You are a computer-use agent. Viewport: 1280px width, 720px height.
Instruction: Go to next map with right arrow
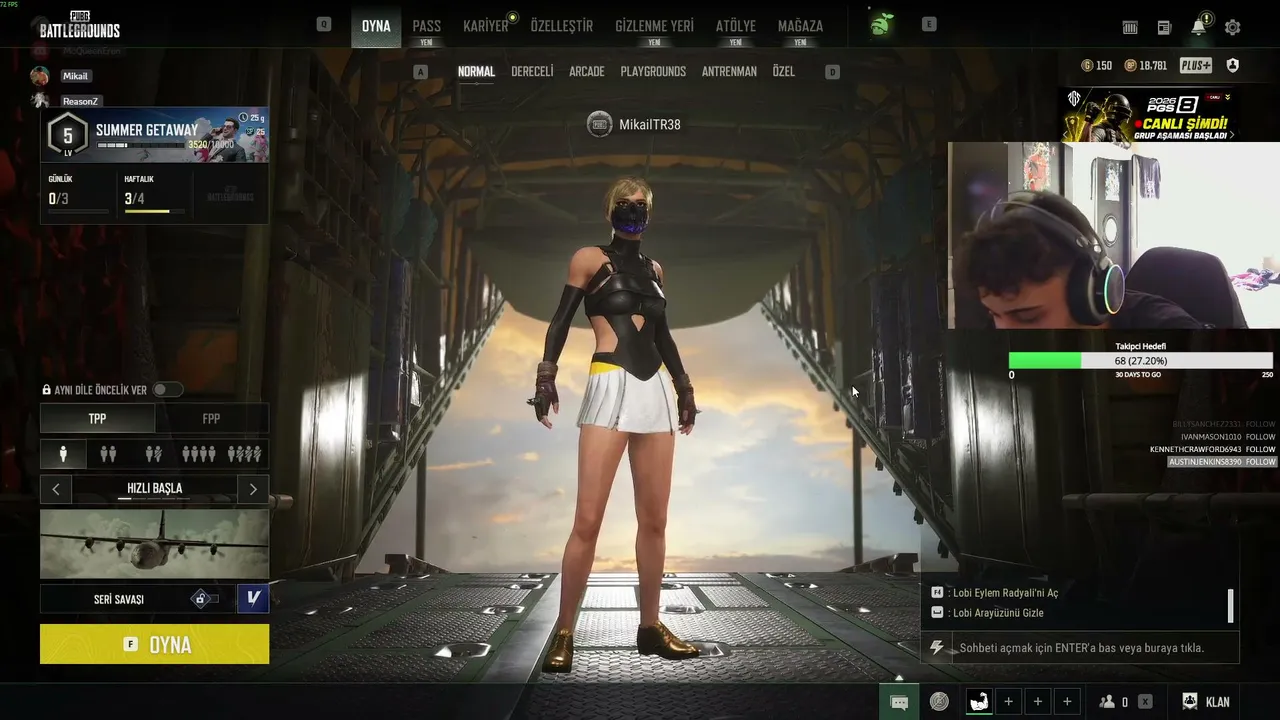point(253,489)
